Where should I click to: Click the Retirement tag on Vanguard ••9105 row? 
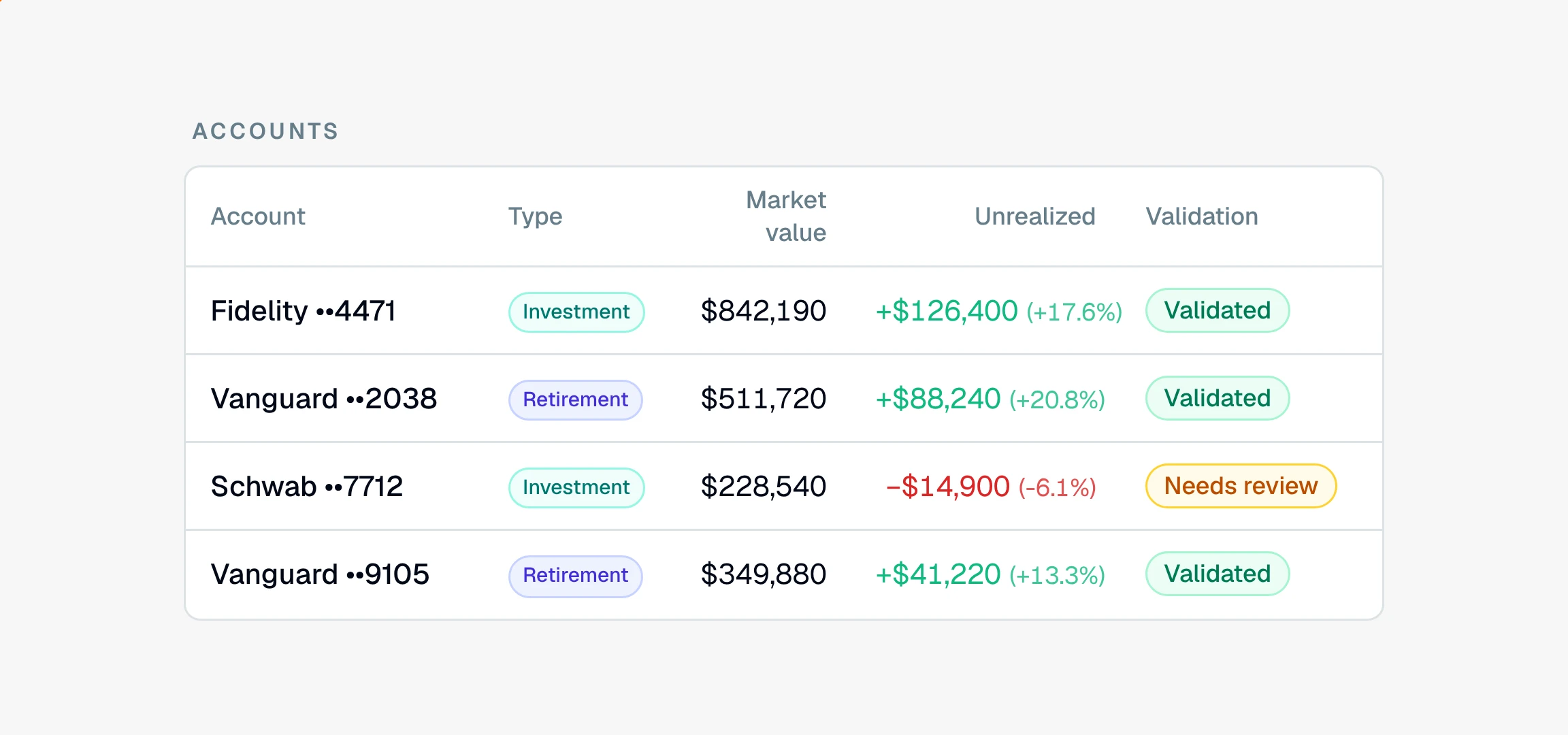[x=576, y=576]
